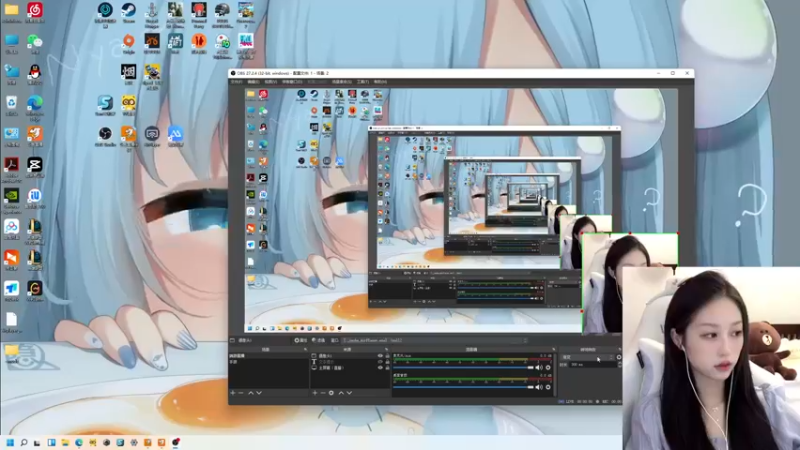Open settings gear of first mixer channel
The width and height of the screenshot is (800, 450).
pos(548,367)
